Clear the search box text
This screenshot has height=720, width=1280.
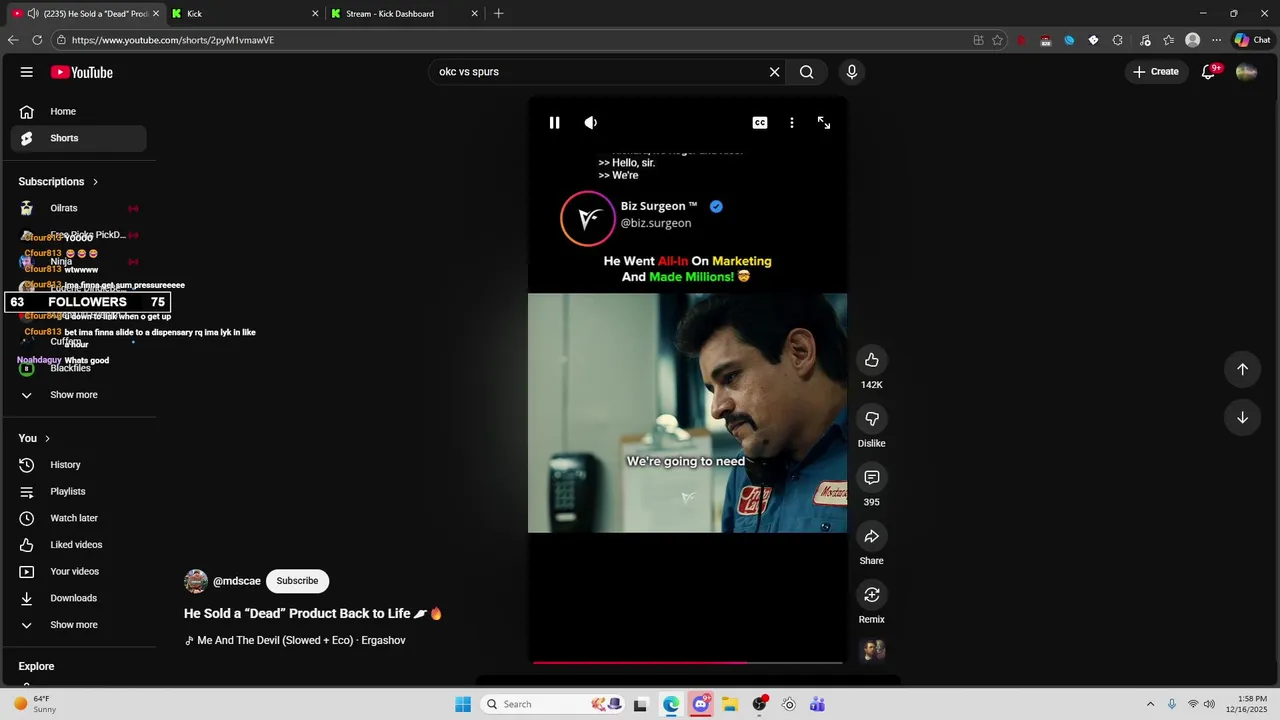[x=774, y=72]
